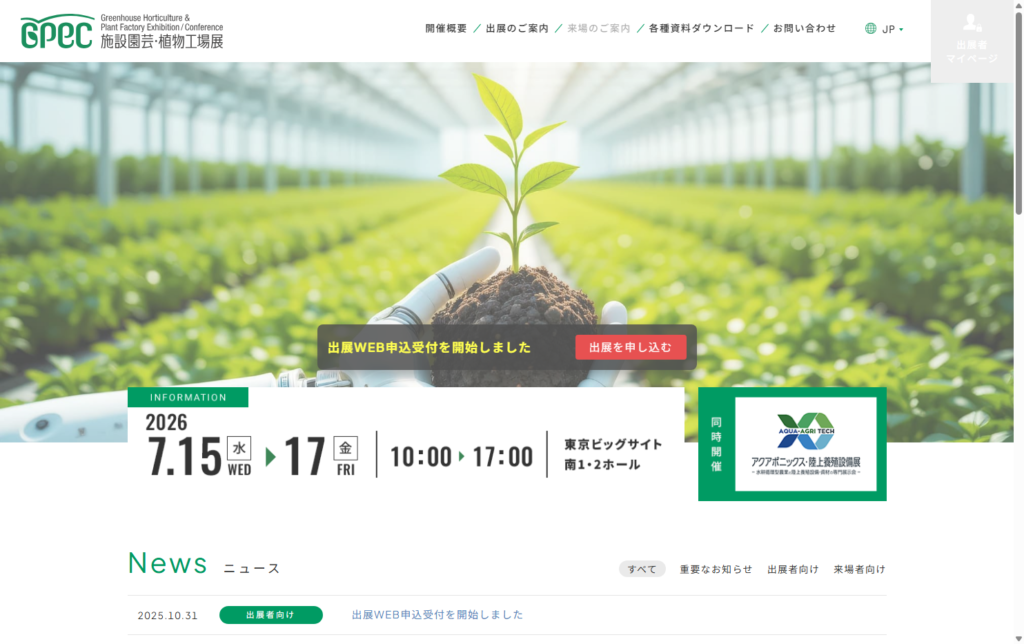The width and height of the screenshot is (1024, 644).
Task: Click the GPEC logo in the header
Action: [122, 32]
